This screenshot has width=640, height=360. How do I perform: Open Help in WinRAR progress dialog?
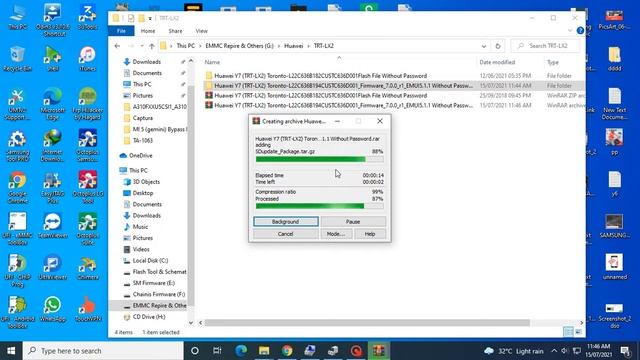(x=370, y=234)
